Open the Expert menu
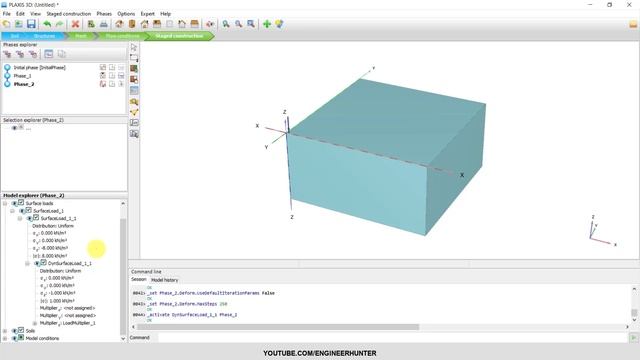This screenshot has width=640, height=360. point(147,14)
